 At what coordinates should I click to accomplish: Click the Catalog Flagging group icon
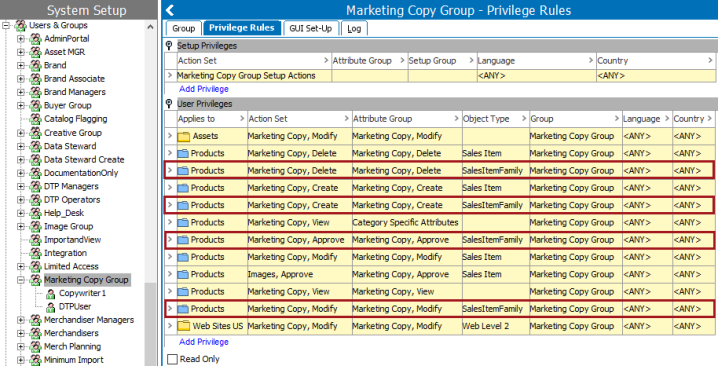tap(36, 119)
